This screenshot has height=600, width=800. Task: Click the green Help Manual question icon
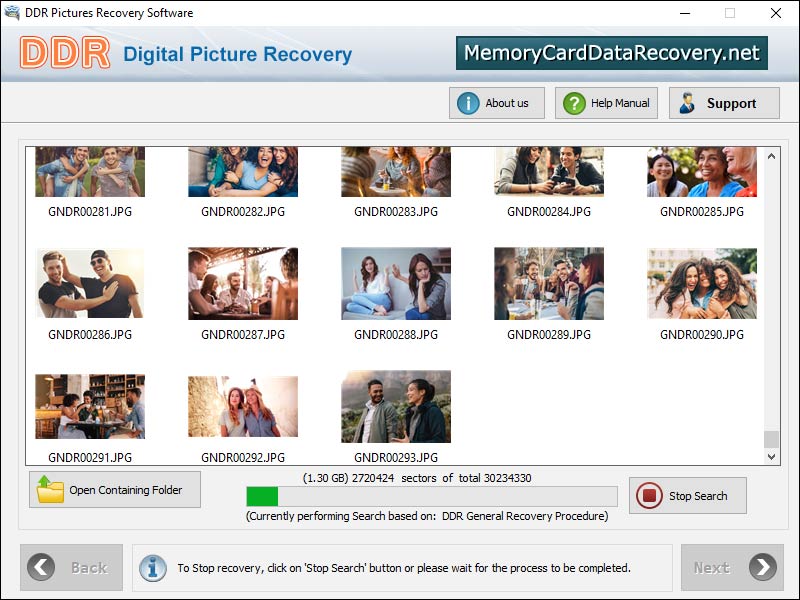coord(574,103)
